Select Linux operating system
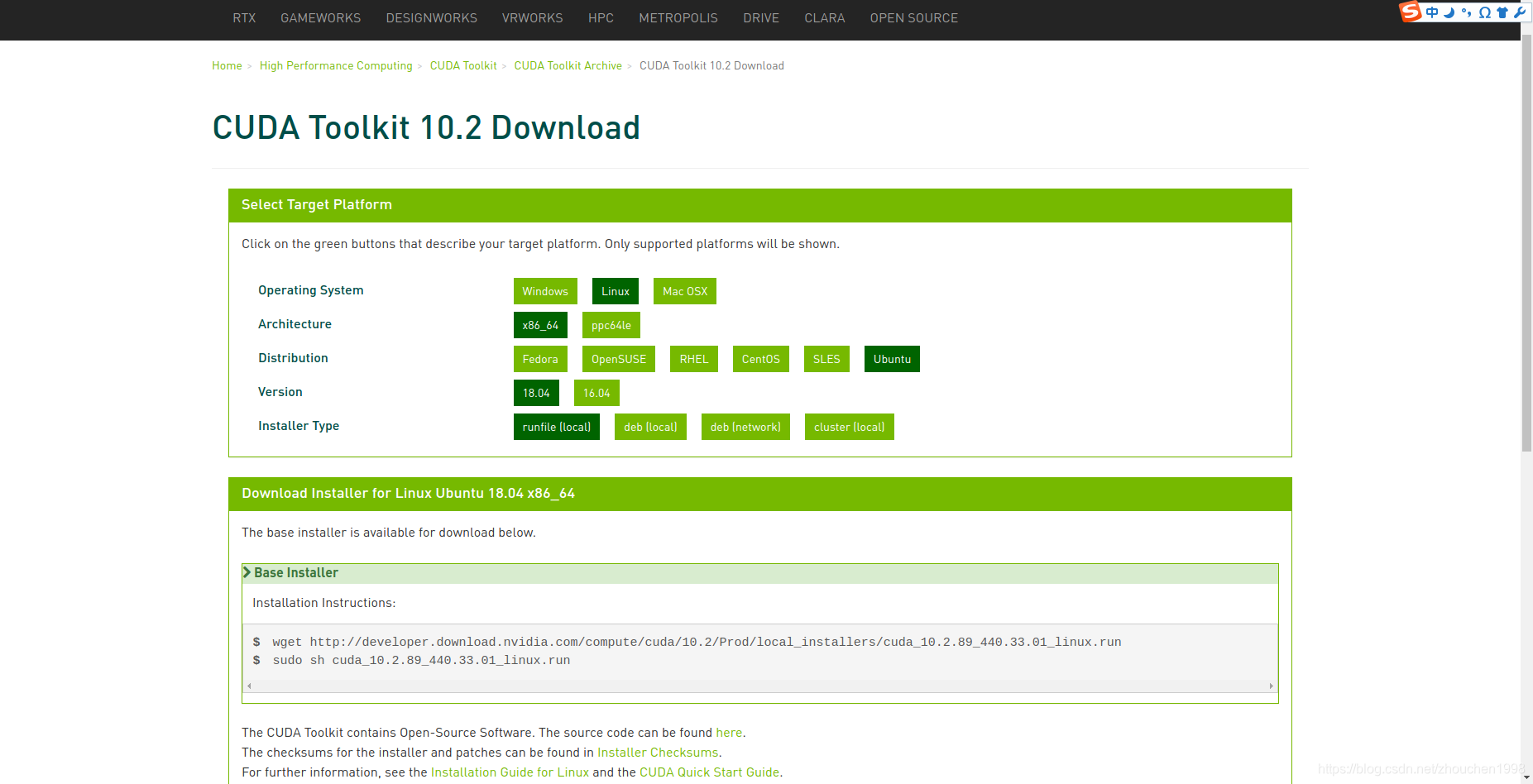 (616, 291)
